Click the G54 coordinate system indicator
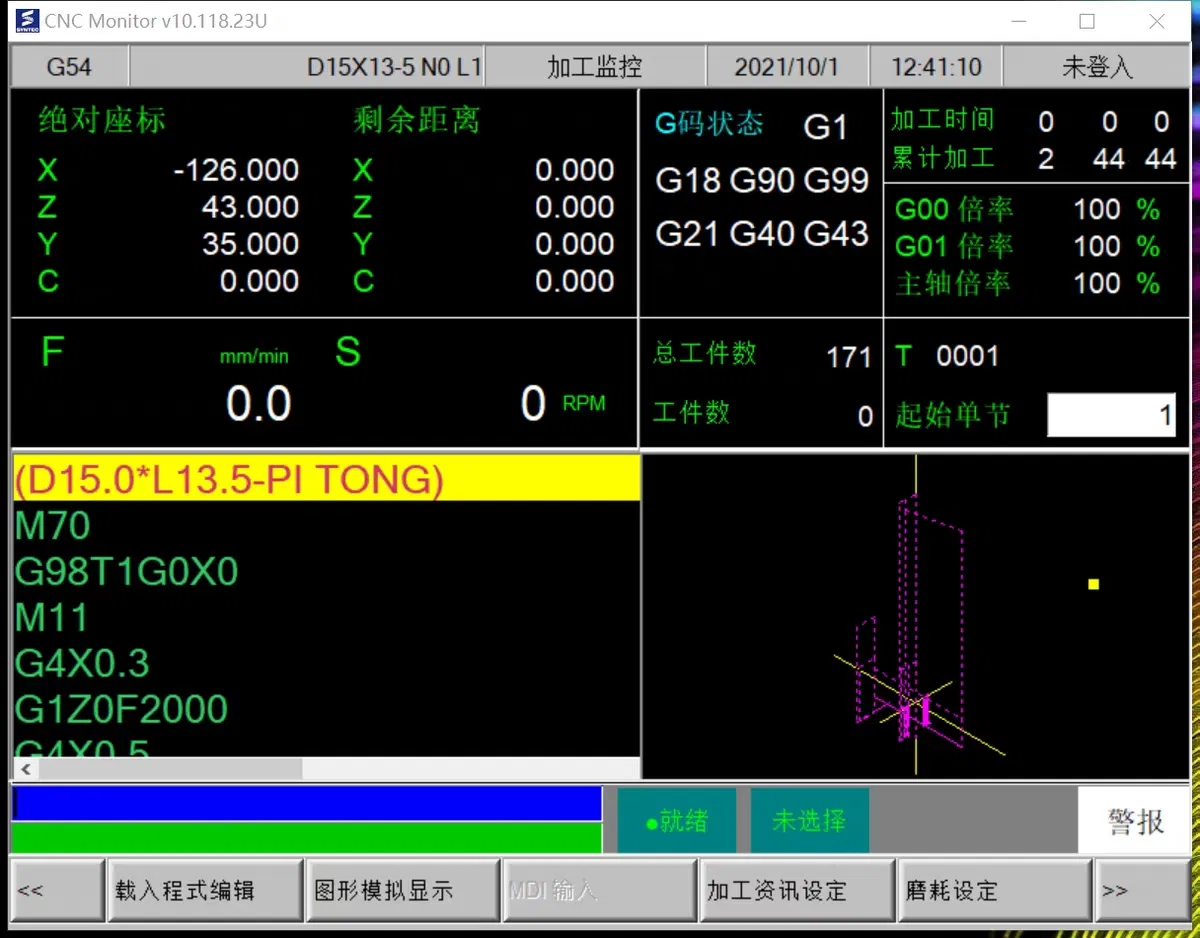Viewport: 1200px width, 938px height. tap(69, 67)
